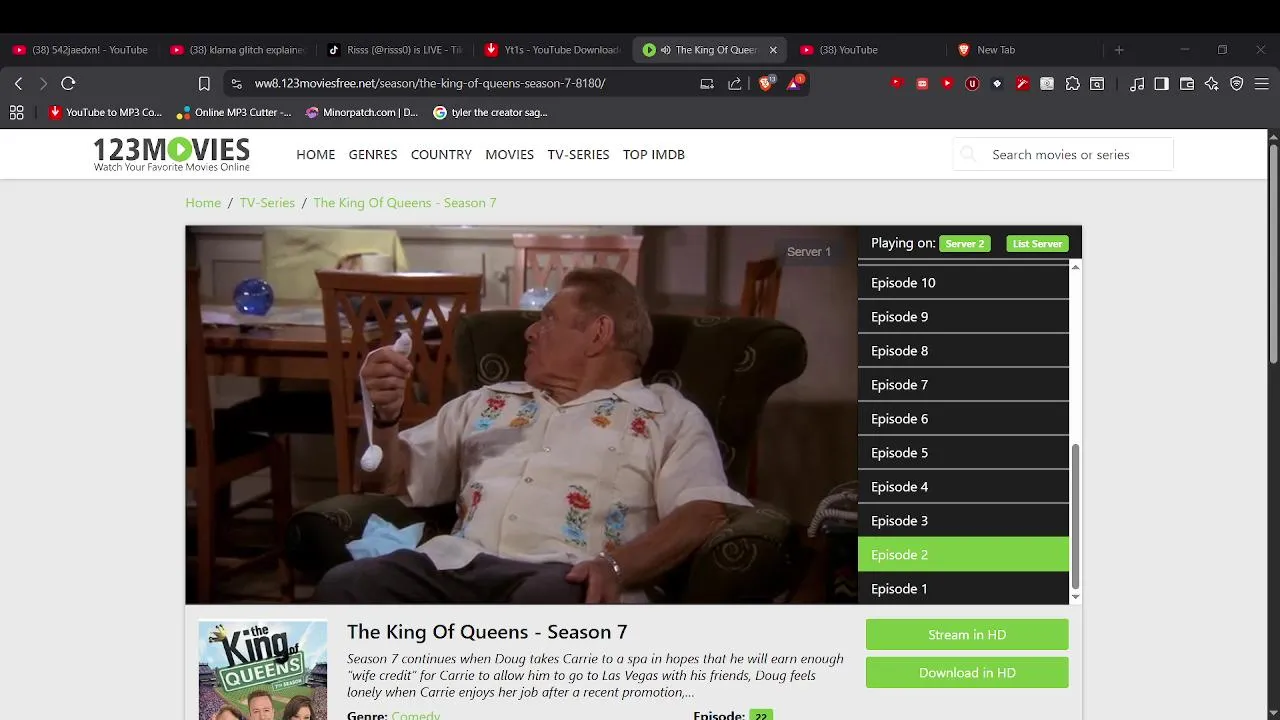Image resolution: width=1280 pixels, height=720 pixels.
Task: Play Episode 4 from the list
Action: point(963,487)
